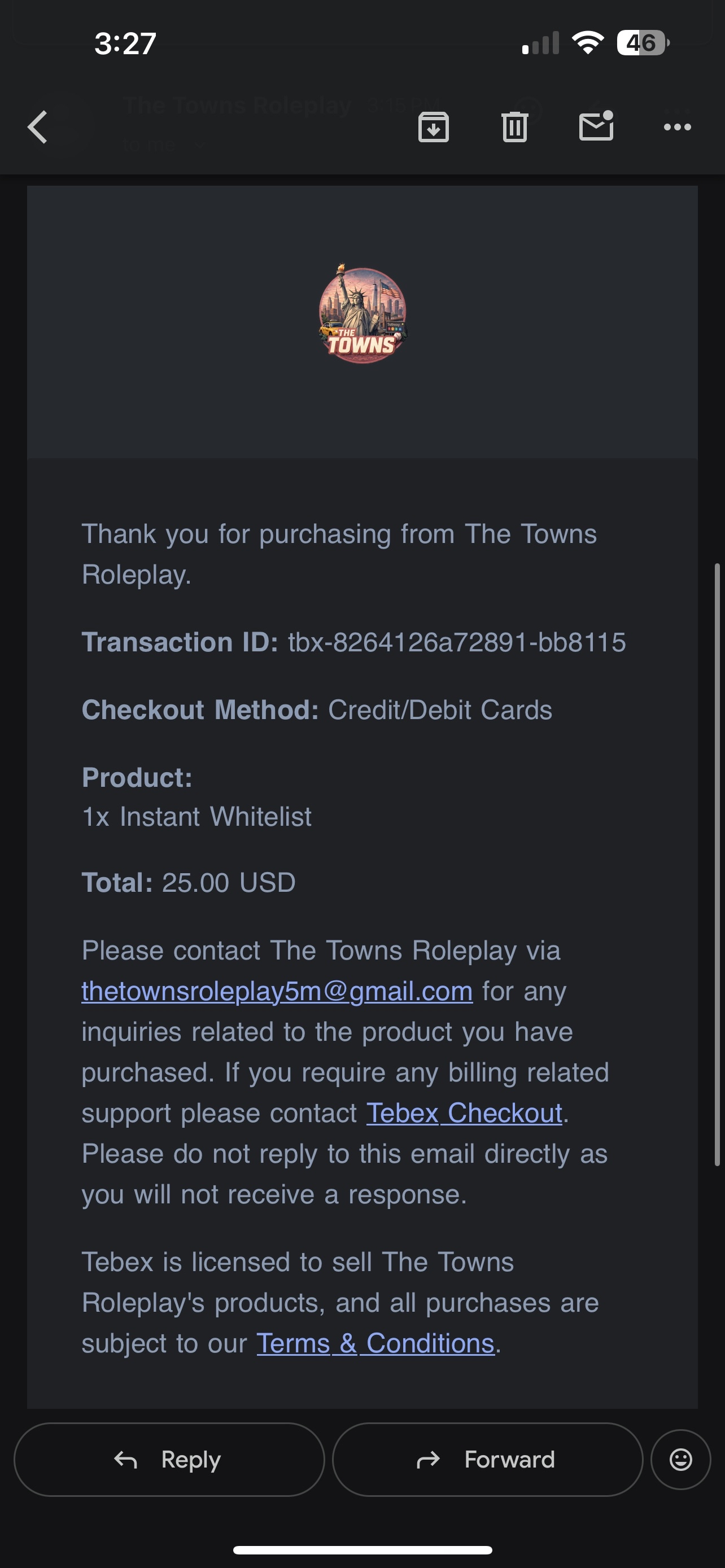Tap the back arrow to leave email
Screen dimensions: 725x1568
38,127
